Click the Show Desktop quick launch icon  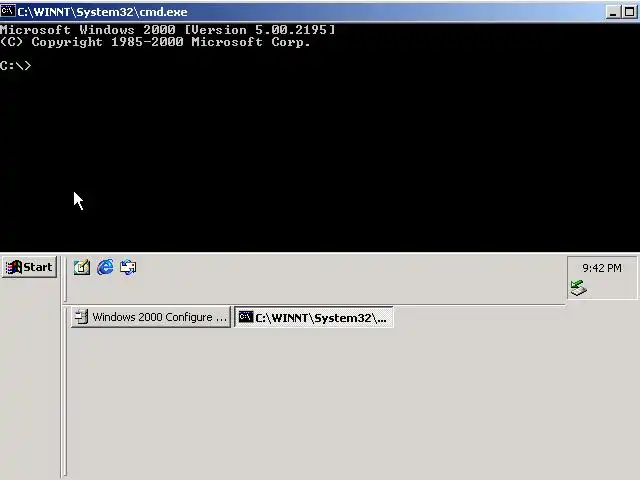[x=82, y=267]
